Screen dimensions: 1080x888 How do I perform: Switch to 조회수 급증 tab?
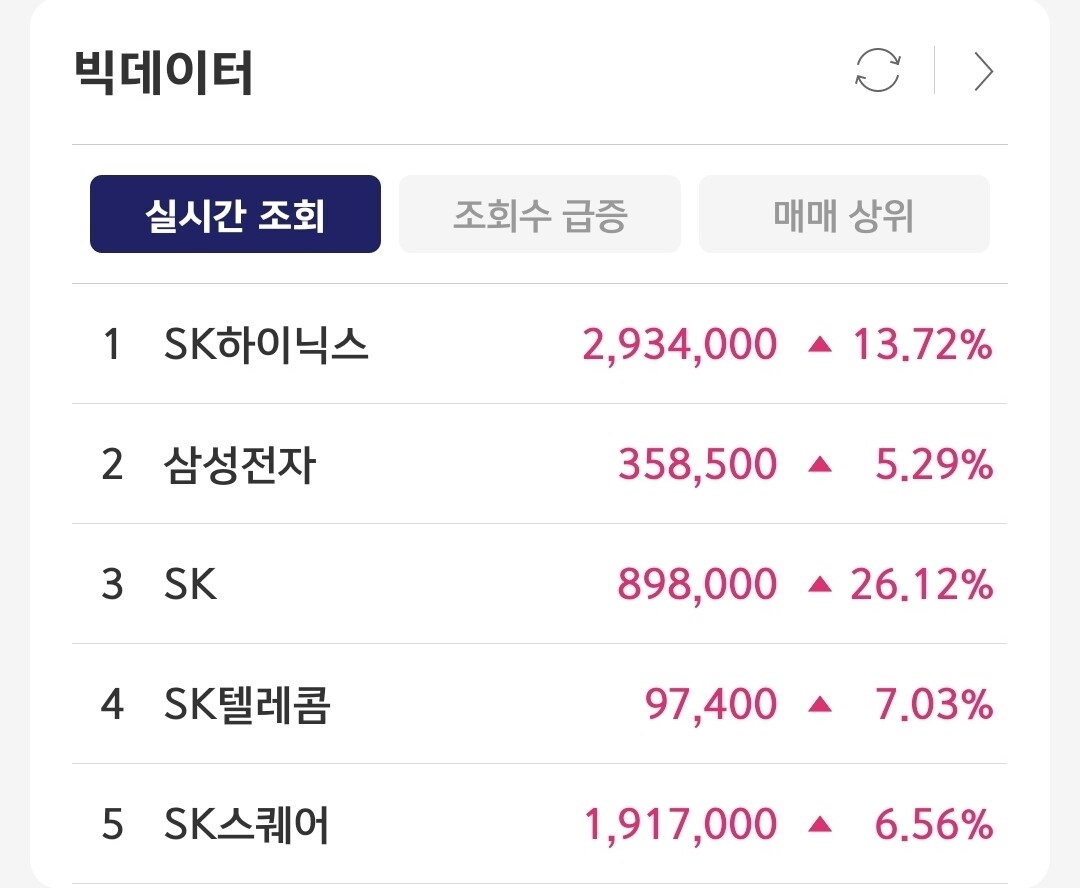540,214
